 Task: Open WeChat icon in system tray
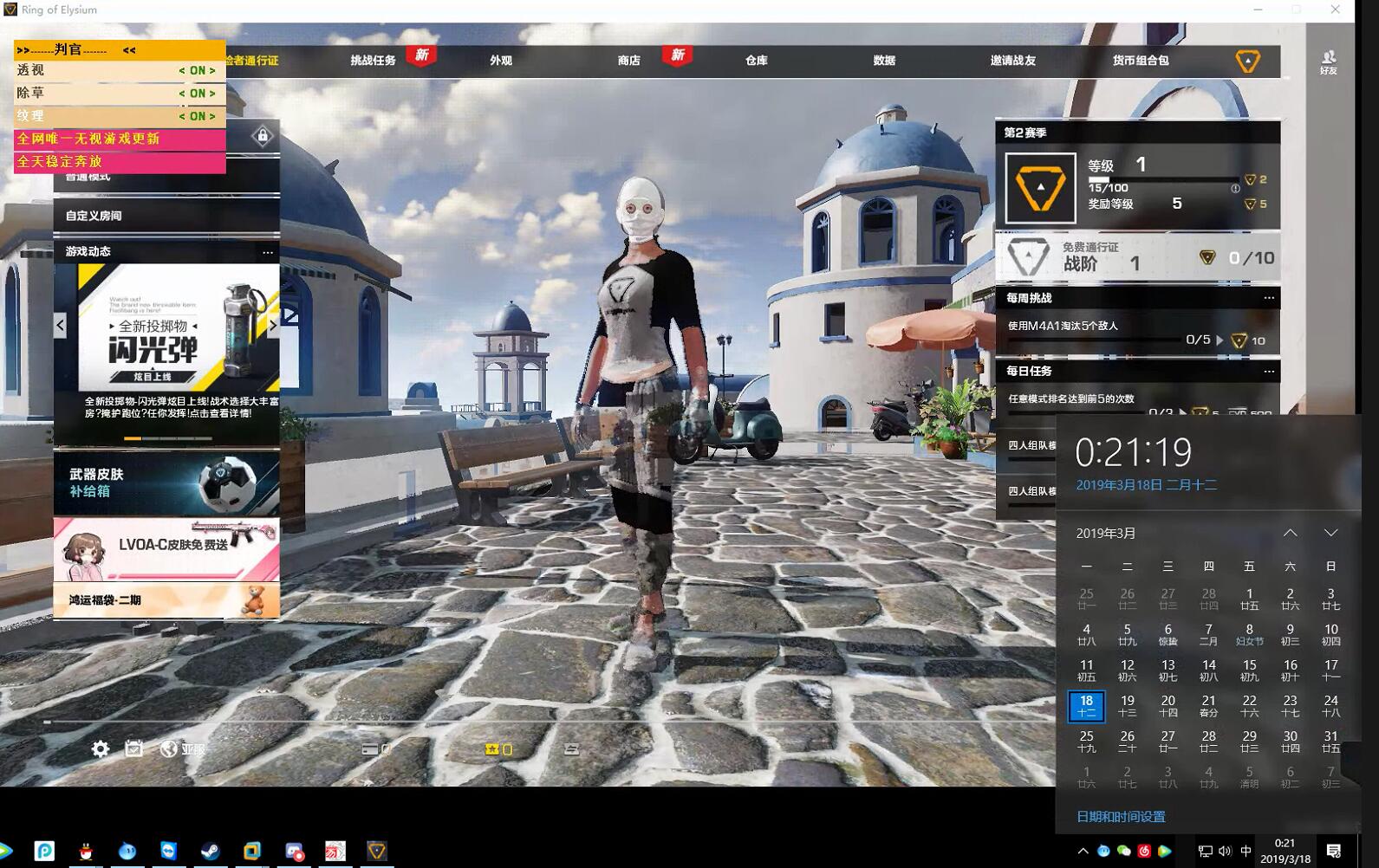1124,852
